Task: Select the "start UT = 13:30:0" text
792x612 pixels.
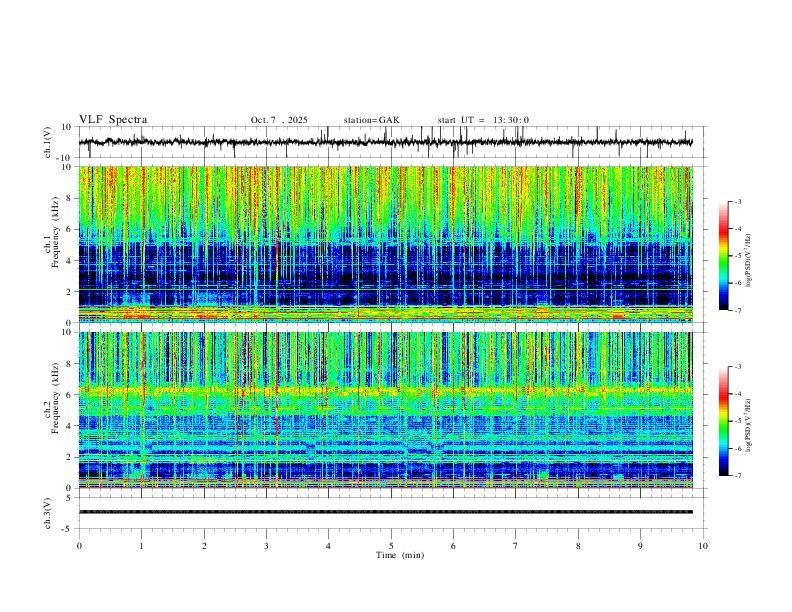Action: pyautogui.click(x=483, y=120)
